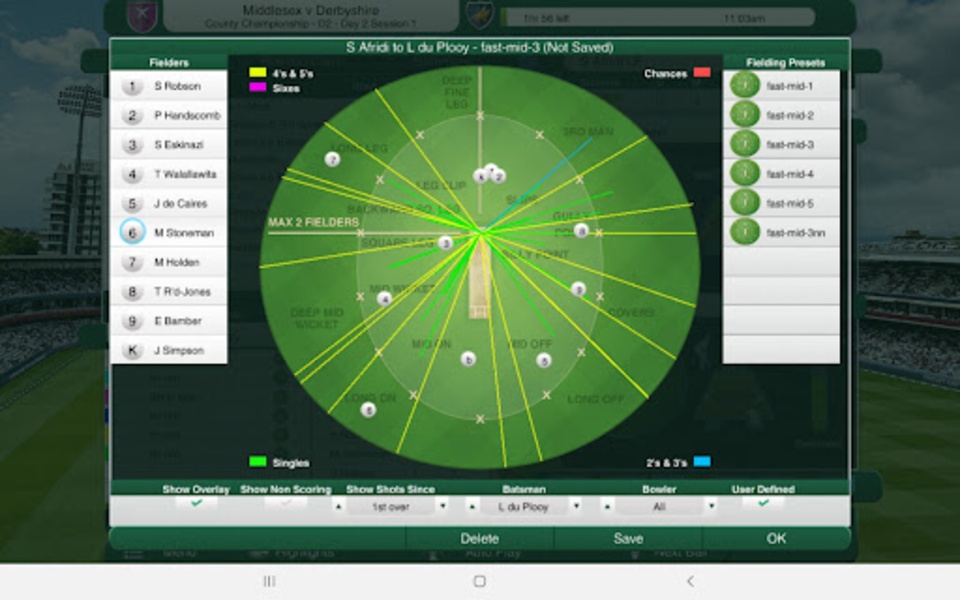Open the '1st over' shots selector

(391, 507)
